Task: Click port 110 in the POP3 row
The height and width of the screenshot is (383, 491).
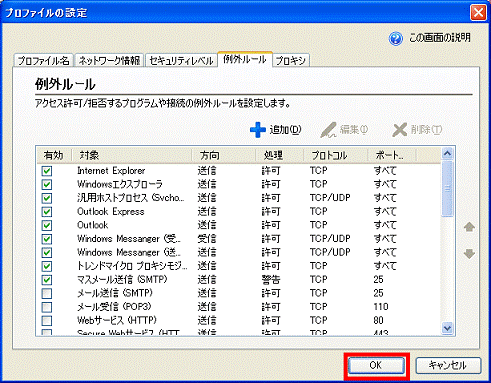Action: [x=381, y=307]
